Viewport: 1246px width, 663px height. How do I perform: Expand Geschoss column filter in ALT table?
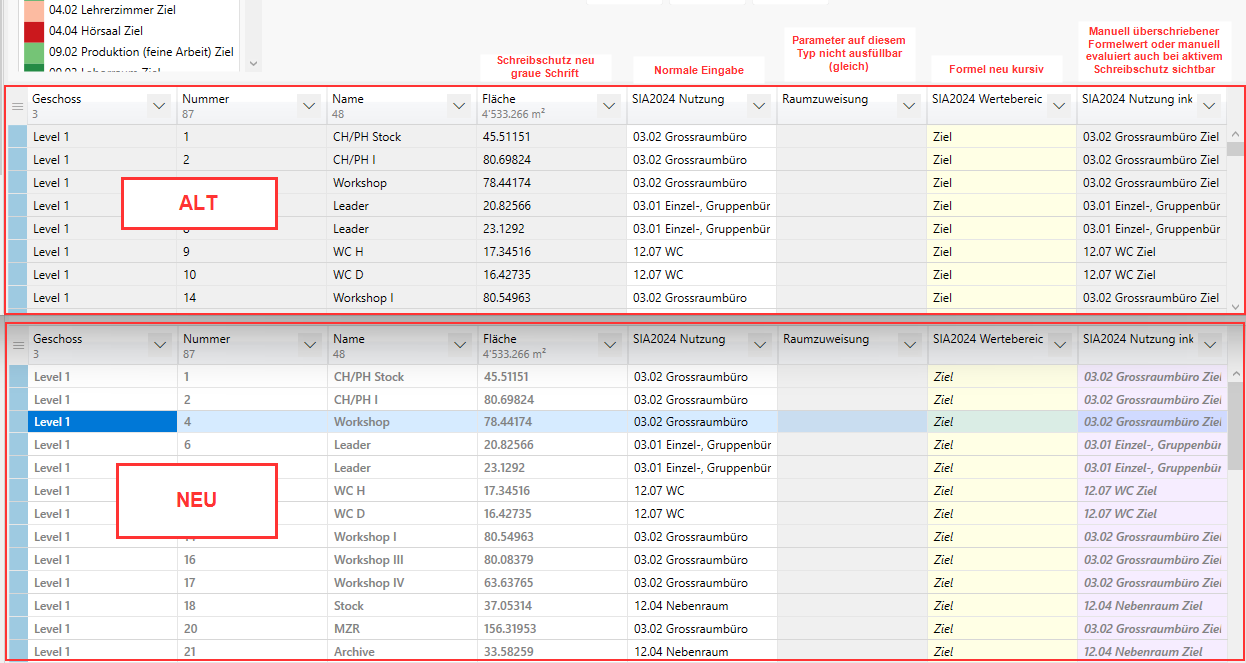(x=159, y=105)
